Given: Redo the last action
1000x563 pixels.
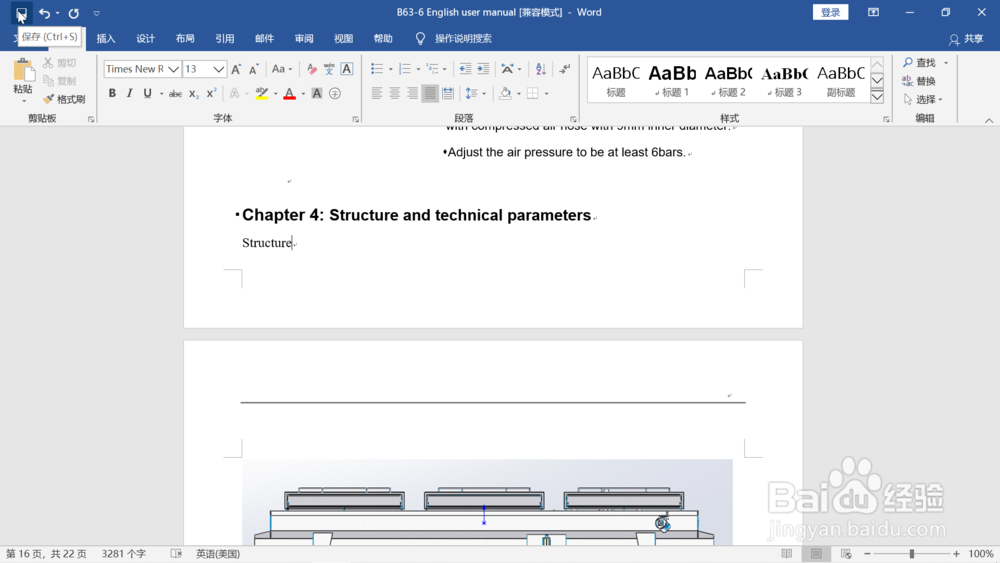Looking at the screenshot, I should coord(73,13).
